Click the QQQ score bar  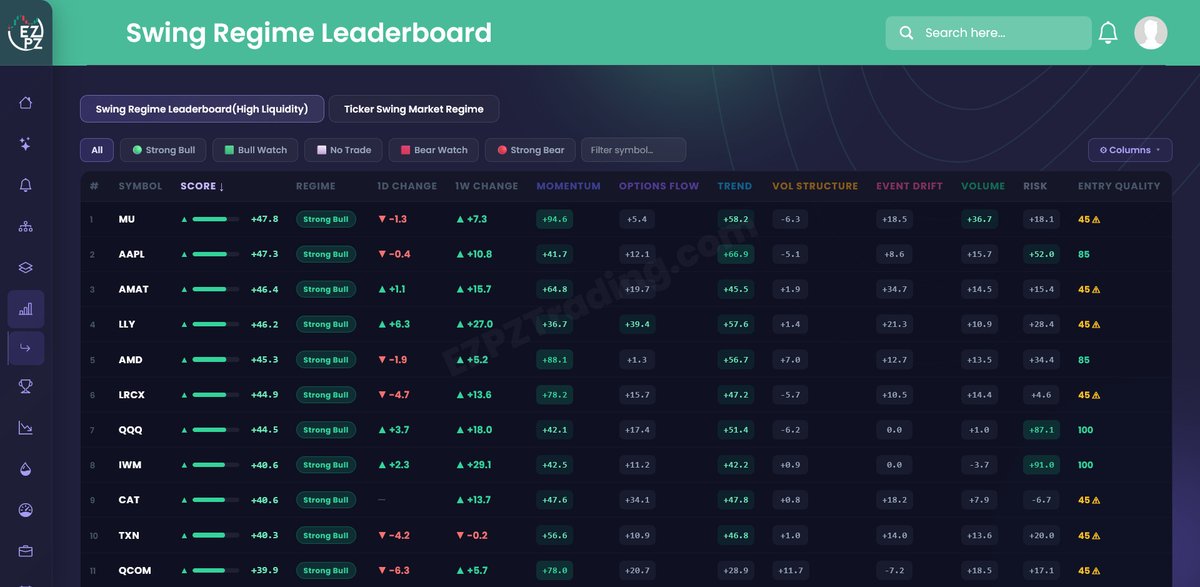click(216, 430)
